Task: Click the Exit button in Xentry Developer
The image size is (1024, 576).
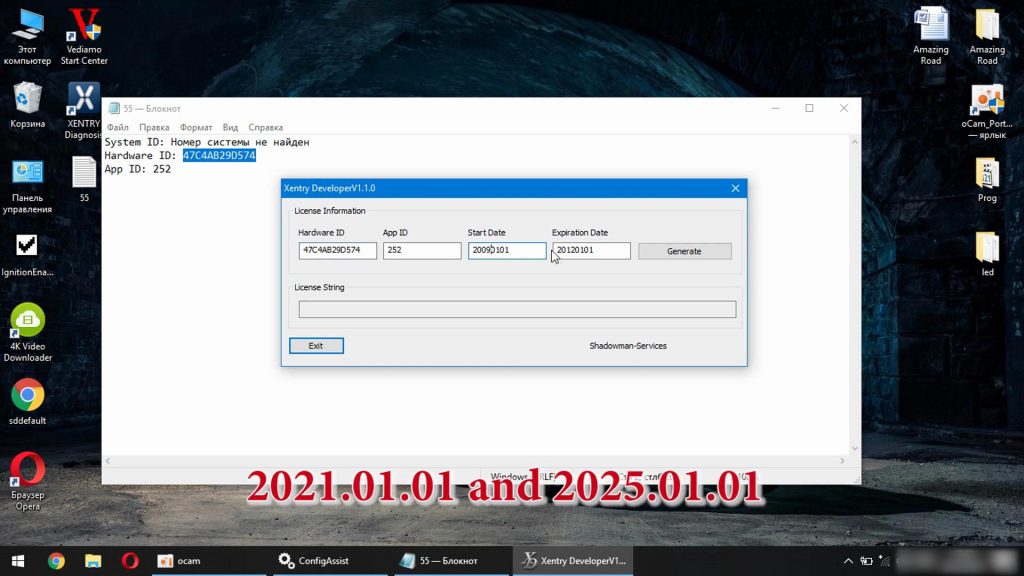Action: (x=316, y=345)
